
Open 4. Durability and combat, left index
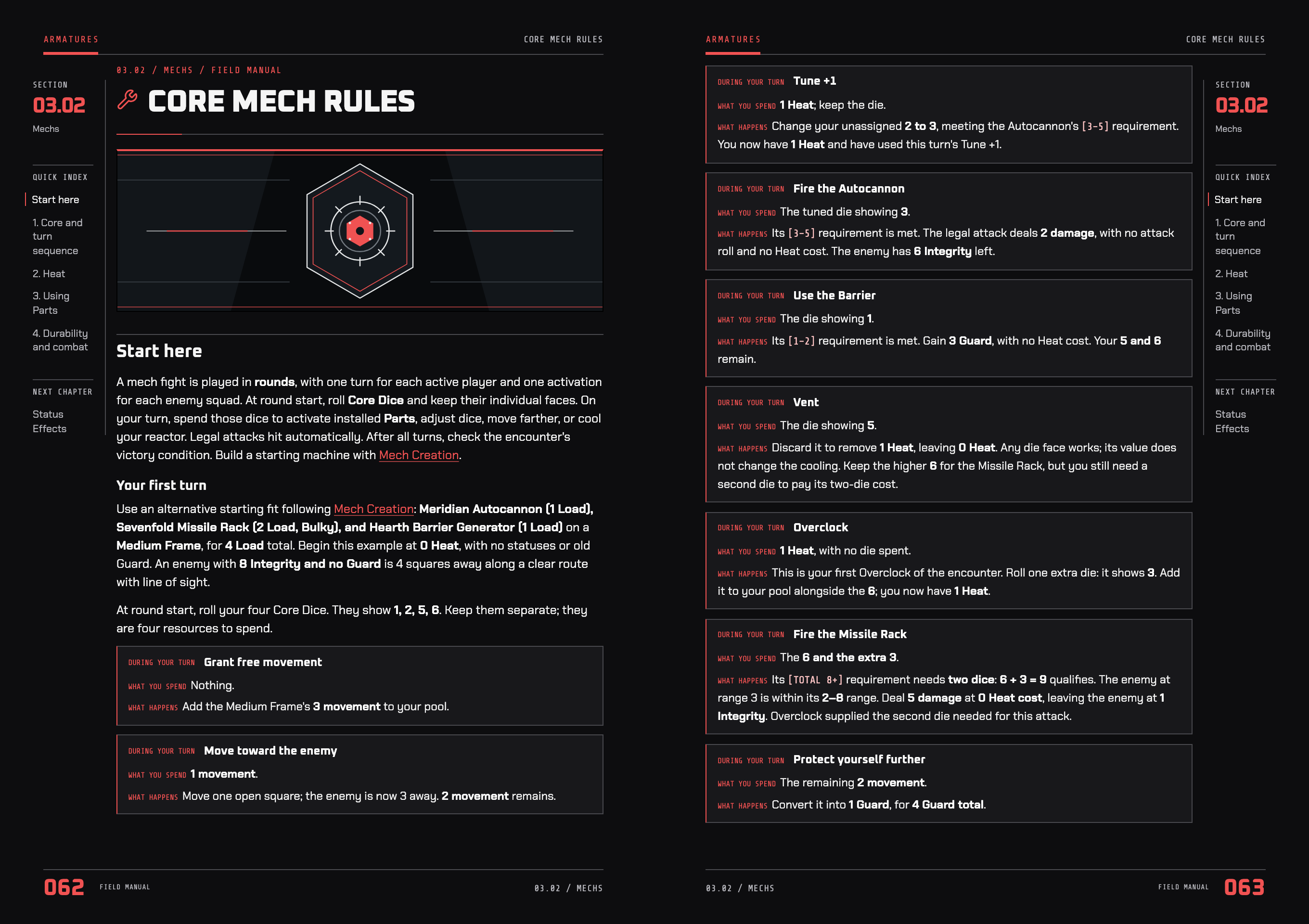tap(60, 340)
